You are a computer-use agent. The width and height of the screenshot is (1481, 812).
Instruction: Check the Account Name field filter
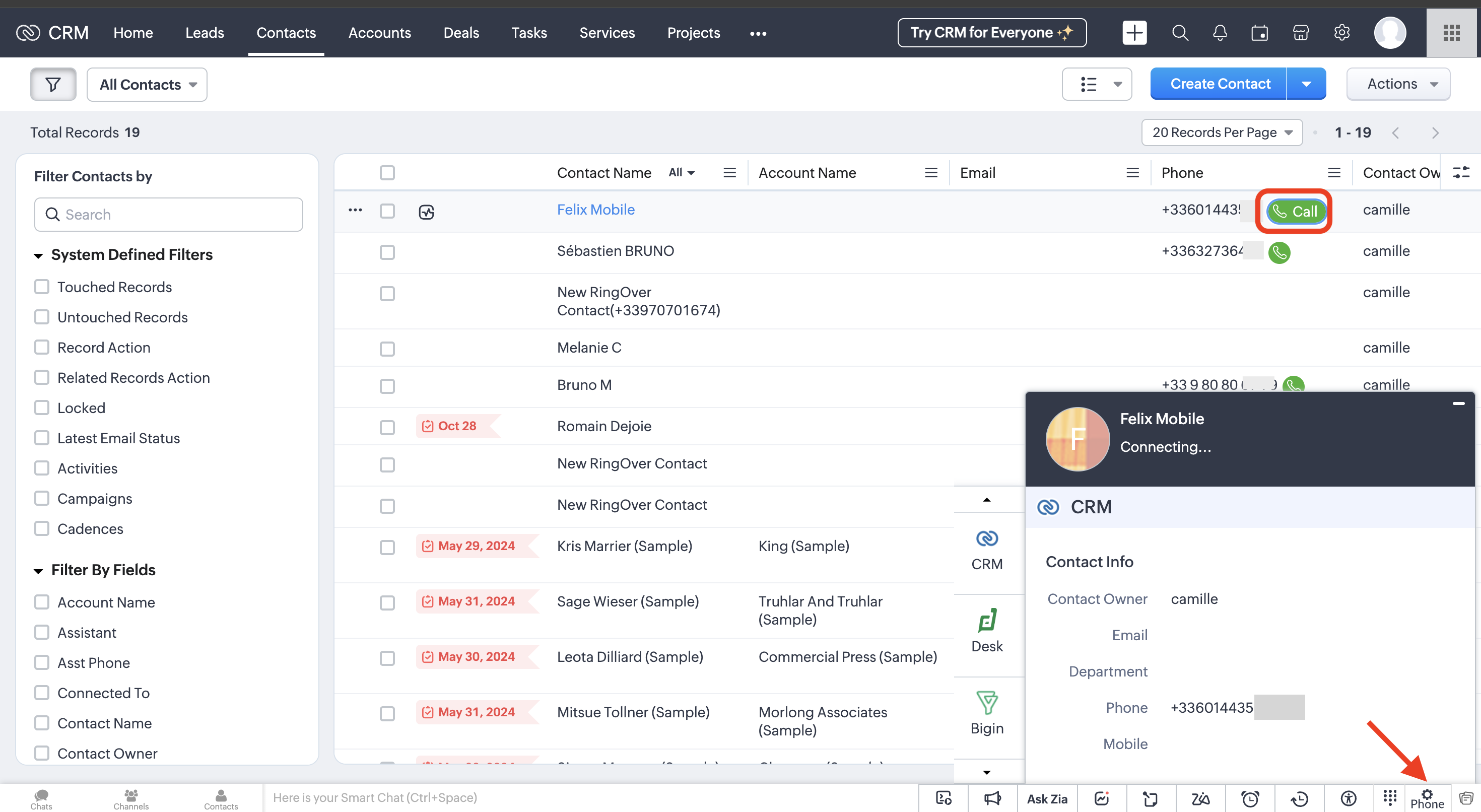pos(41,601)
